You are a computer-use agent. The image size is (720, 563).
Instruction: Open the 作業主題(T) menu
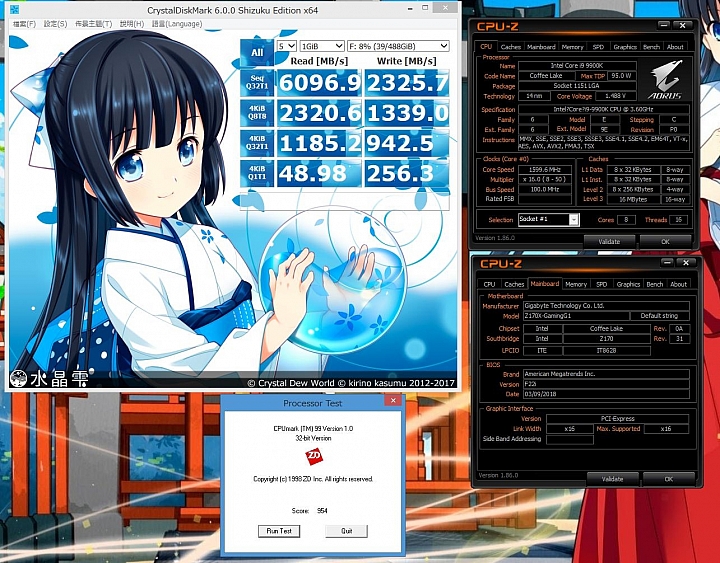pos(93,23)
